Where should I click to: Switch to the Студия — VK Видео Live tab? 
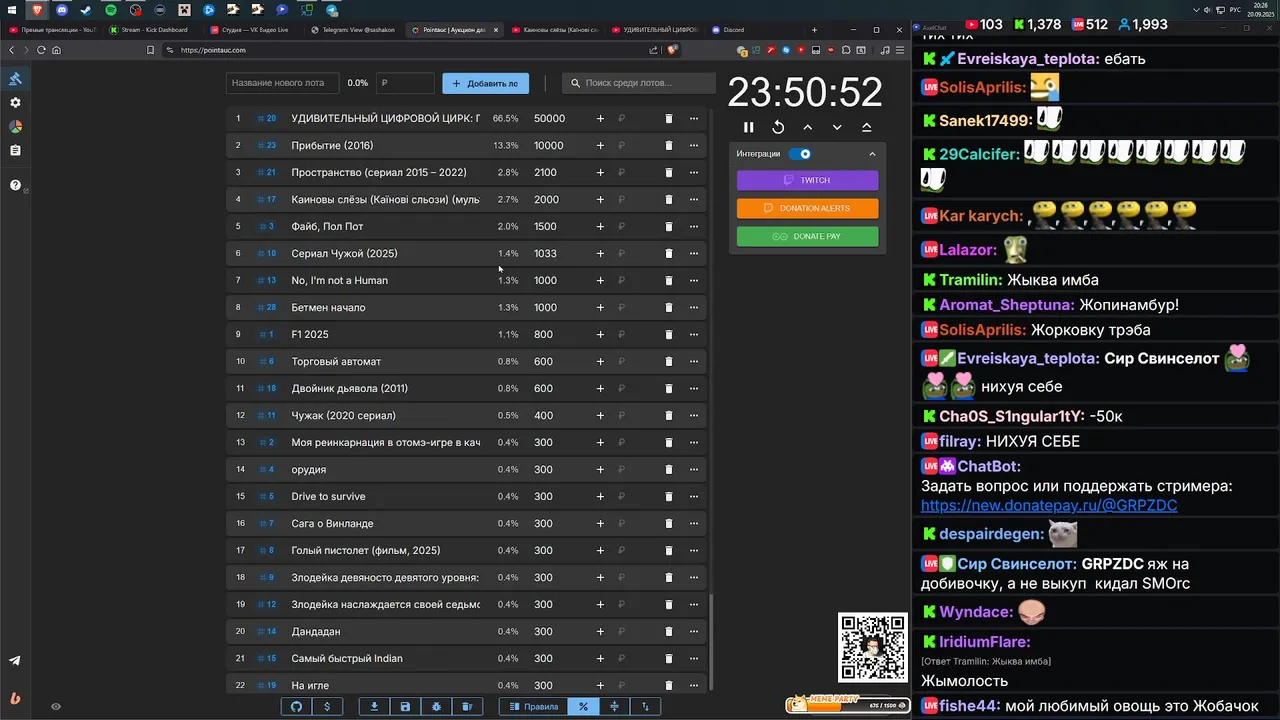pyautogui.click(x=252, y=30)
